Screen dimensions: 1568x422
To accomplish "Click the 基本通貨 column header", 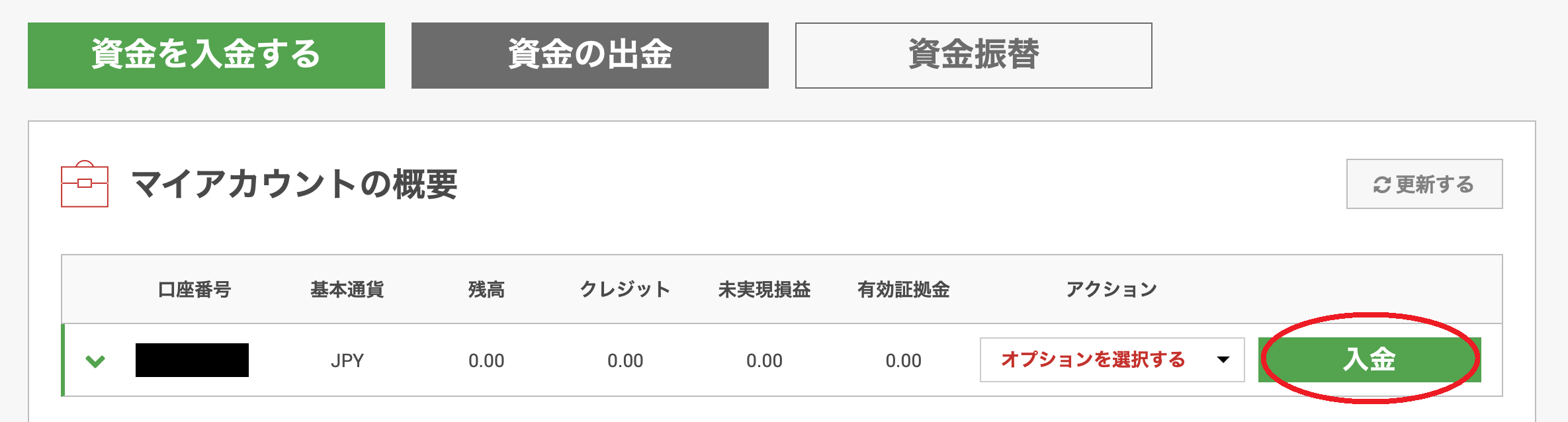I will click(347, 290).
